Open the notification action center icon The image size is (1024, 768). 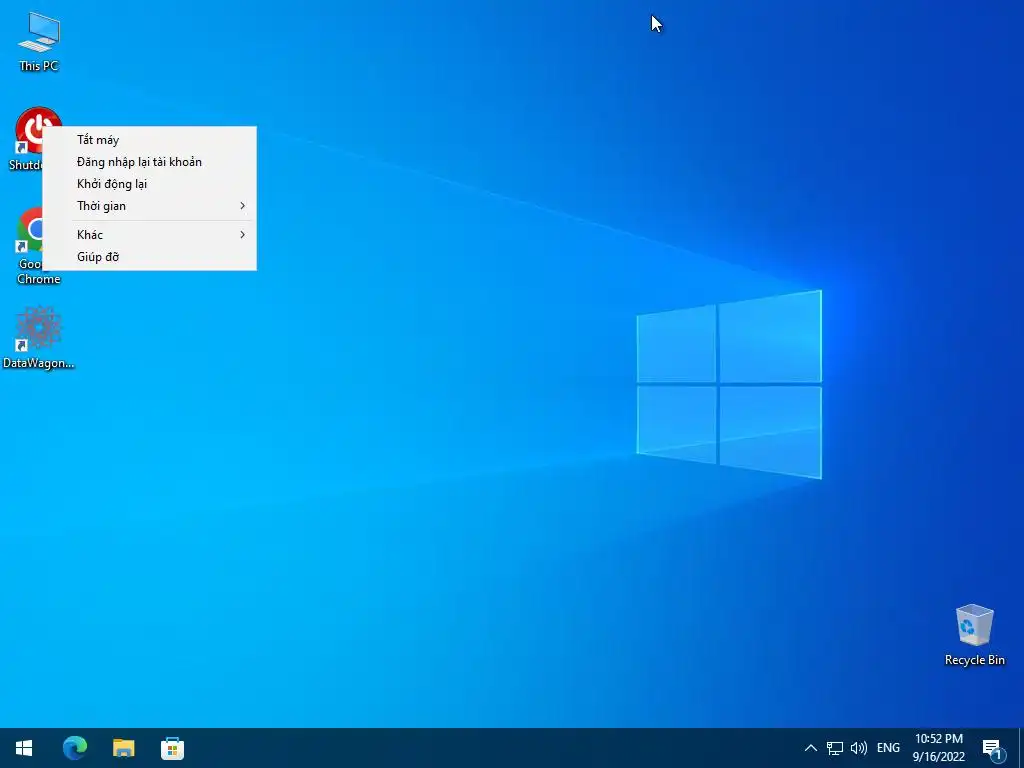pyautogui.click(x=993, y=749)
